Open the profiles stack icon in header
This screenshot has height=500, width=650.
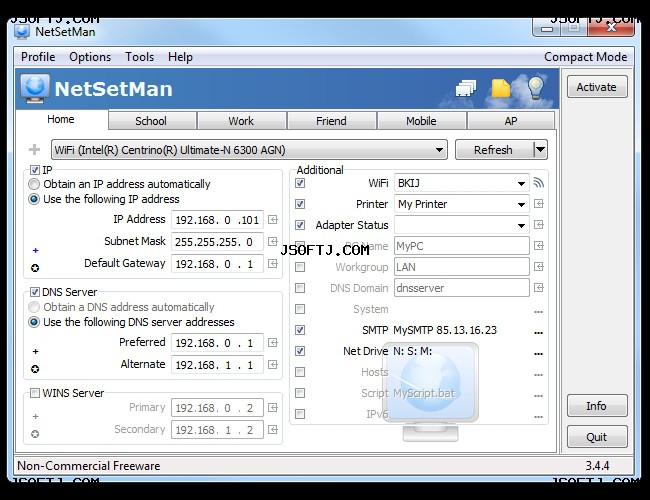point(466,88)
